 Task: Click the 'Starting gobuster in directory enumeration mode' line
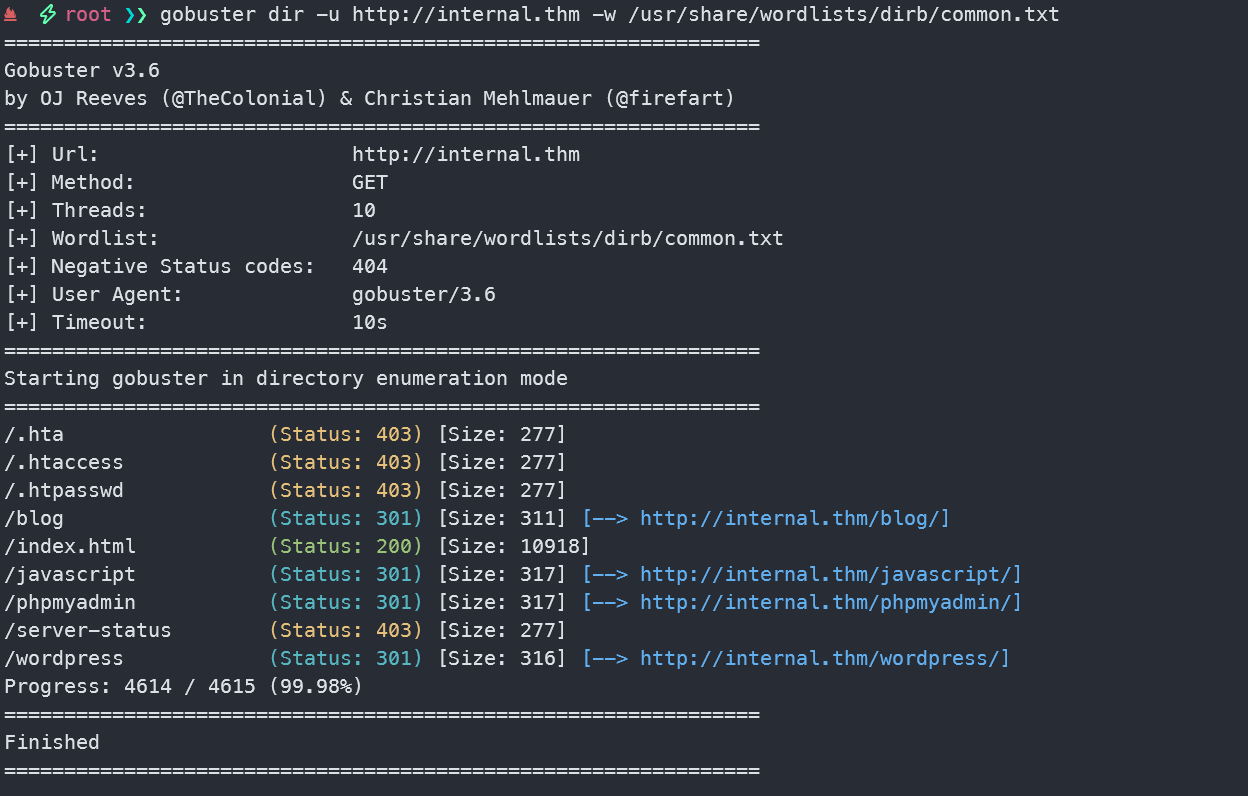pyautogui.click(x=286, y=379)
